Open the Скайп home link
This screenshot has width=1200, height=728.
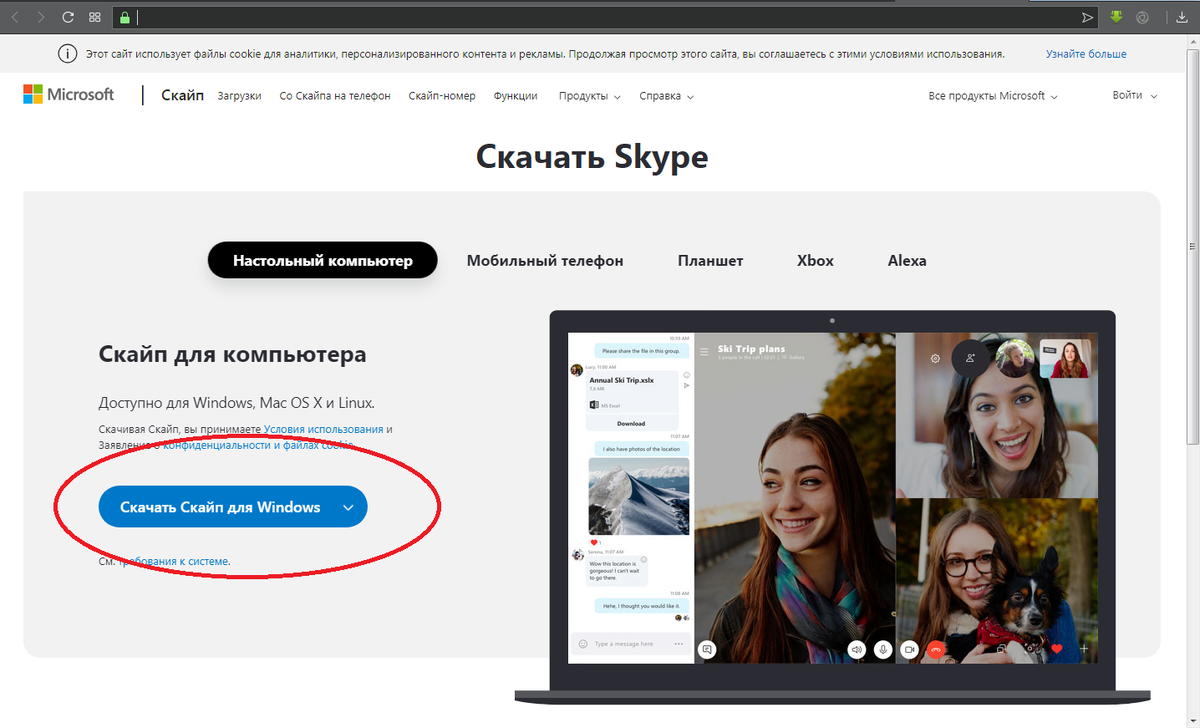tap(182, 95)
